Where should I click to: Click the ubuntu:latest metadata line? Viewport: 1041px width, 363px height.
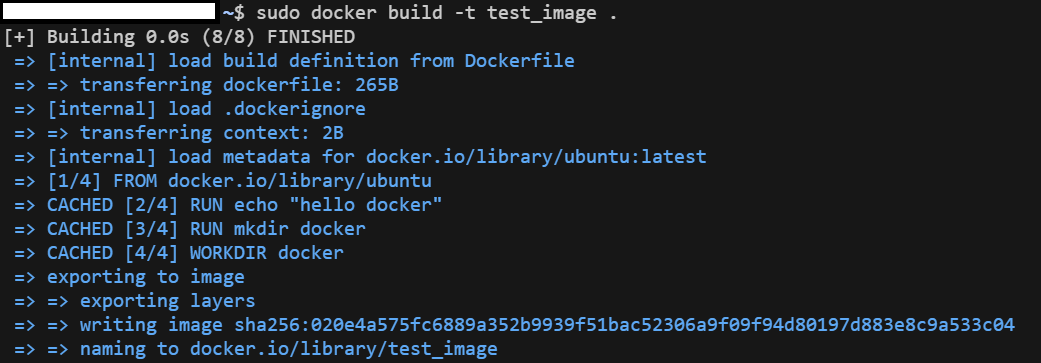[360, 157]
